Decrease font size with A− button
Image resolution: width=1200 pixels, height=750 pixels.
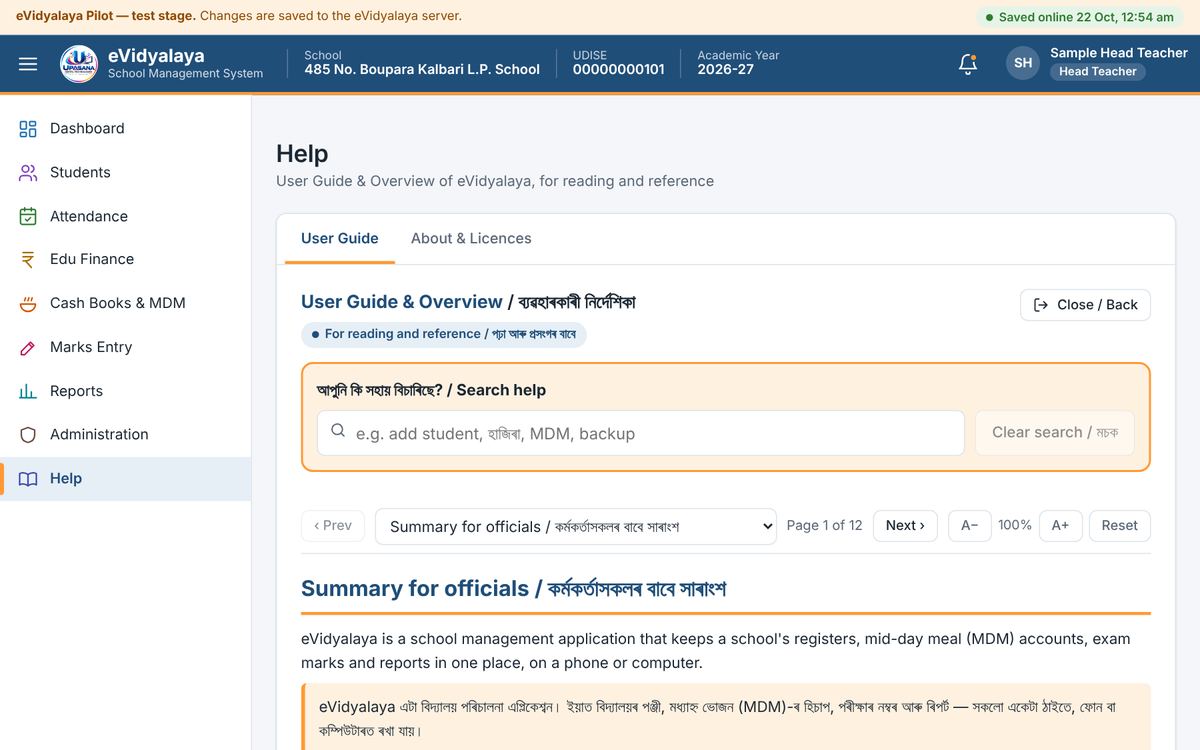[970, 526]
